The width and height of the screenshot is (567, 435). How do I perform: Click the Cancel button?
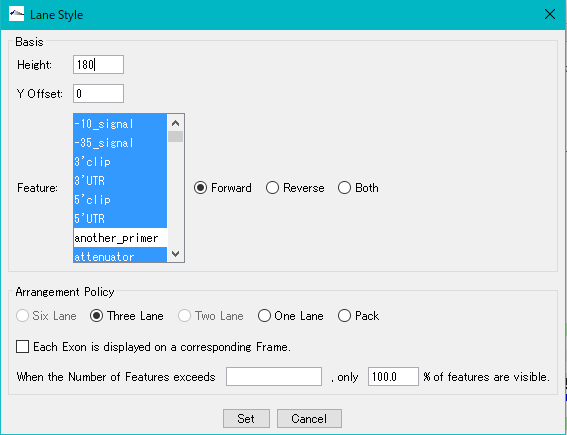[x=309, y=418]
